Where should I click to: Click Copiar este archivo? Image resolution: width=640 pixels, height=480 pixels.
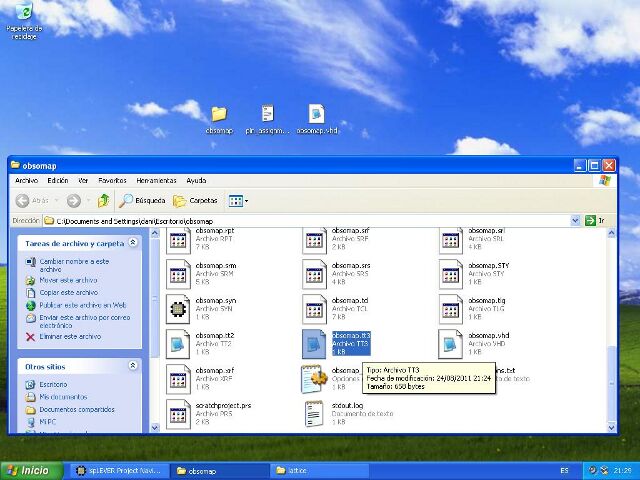pos(62,293)
